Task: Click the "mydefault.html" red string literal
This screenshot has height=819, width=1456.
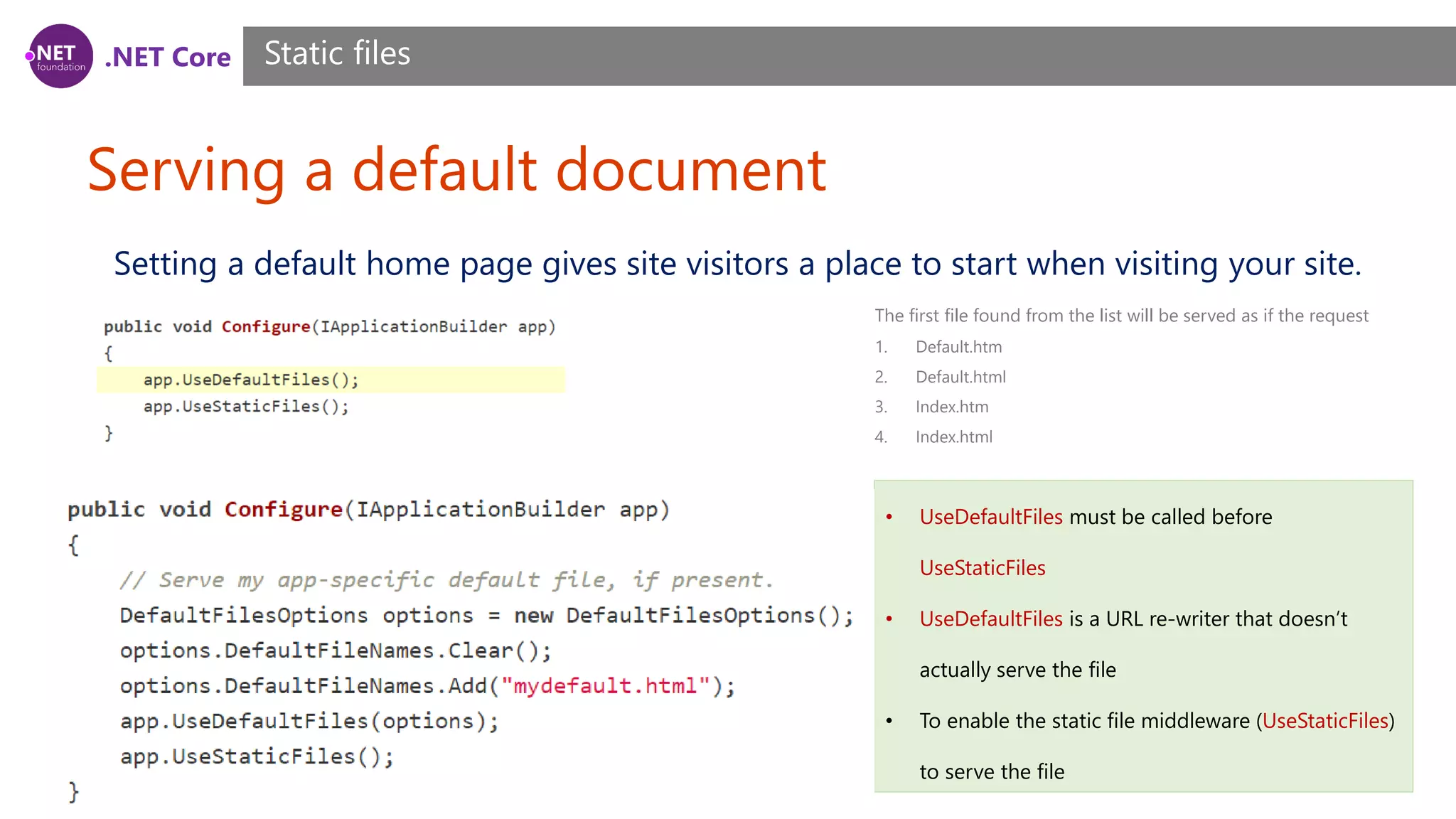Action: coord(605,686)
